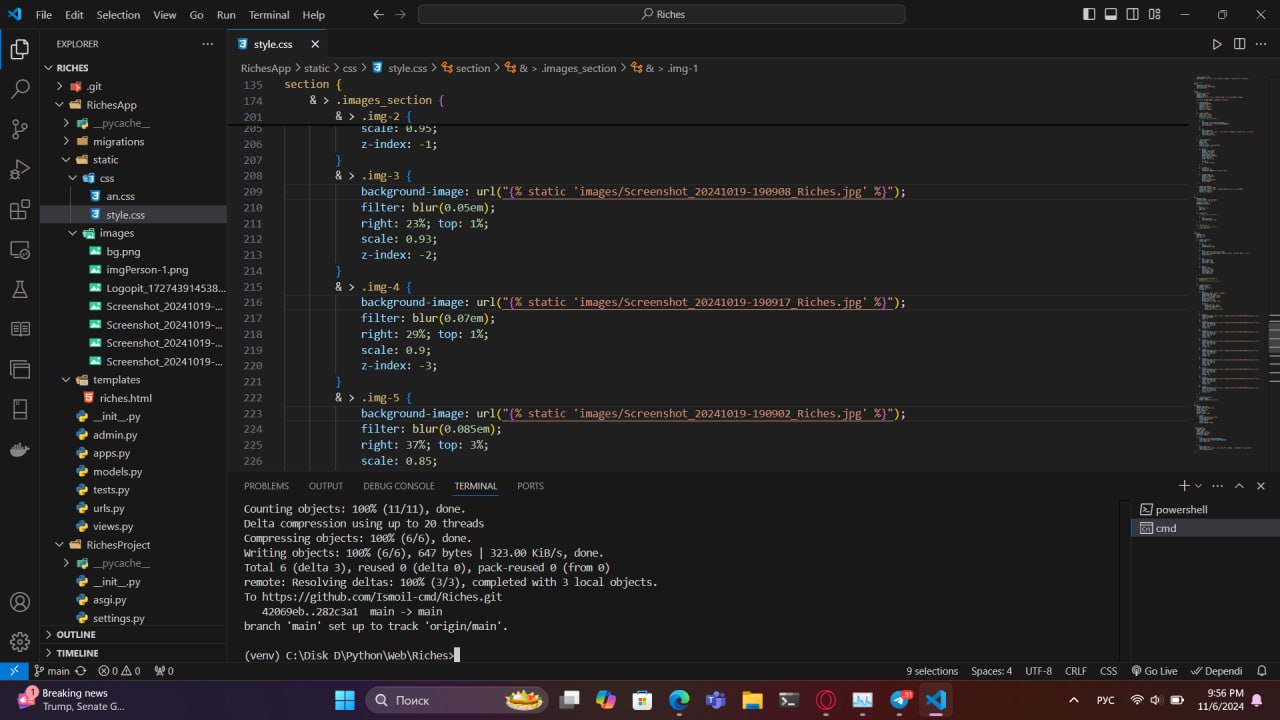This screenshot has height=720, width=1280.
Task: Expand the migrations folder
Action: (x=118, y=142)
